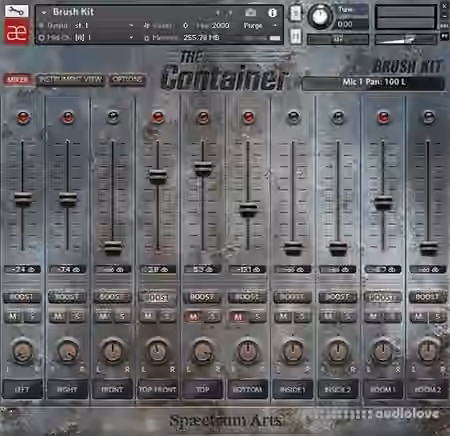The width and height of the screenshot is (450, 436).
Task: Solo the ROOM 2 channel with S
Action: 438,316
